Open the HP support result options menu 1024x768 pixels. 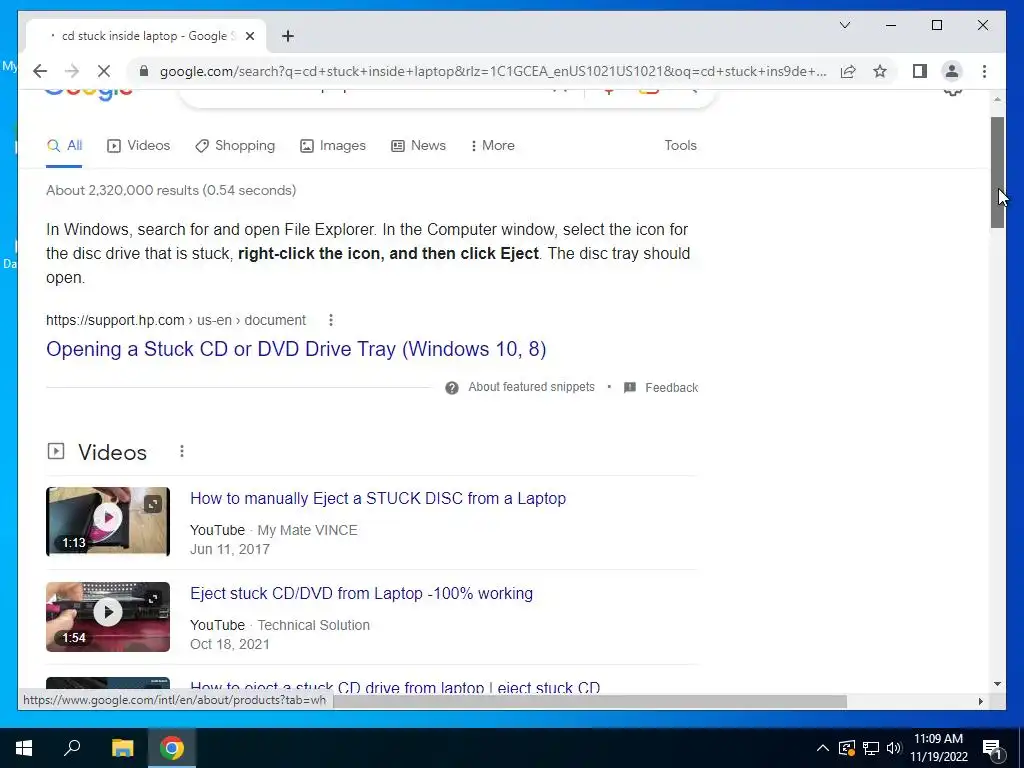pyautogui.click(x=331, y=320)
